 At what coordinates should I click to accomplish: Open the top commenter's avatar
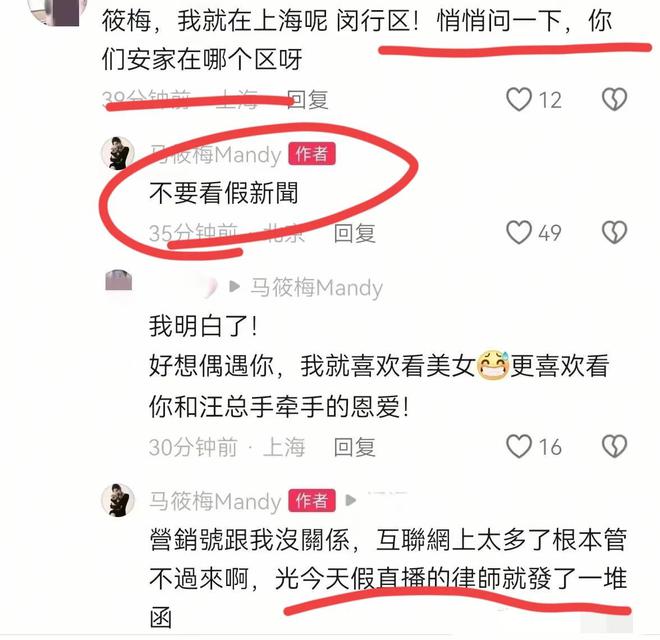[x=59, y=11]
